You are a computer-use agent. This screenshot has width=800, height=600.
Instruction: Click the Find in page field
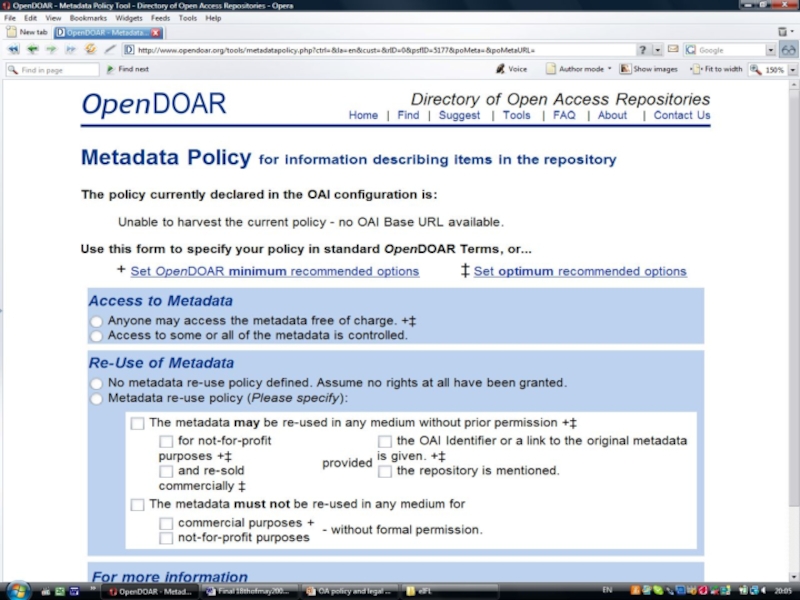[52, 70]
